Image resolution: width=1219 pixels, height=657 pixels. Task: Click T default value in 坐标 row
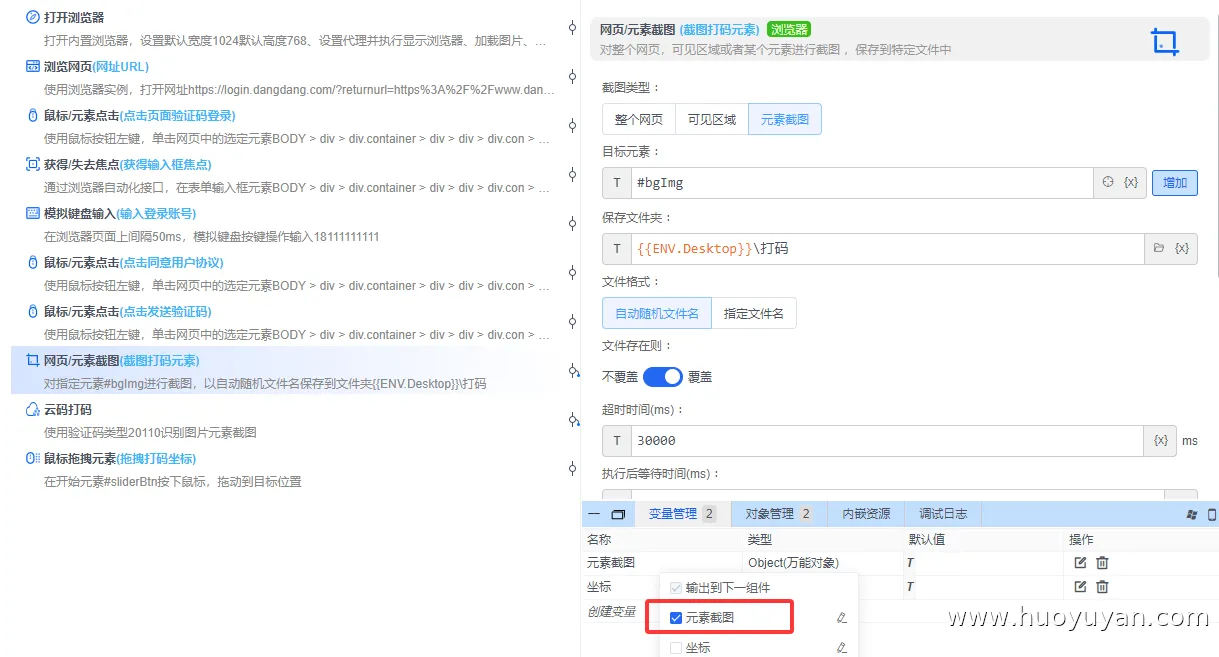pyautogui.click(x=910, y=587)
